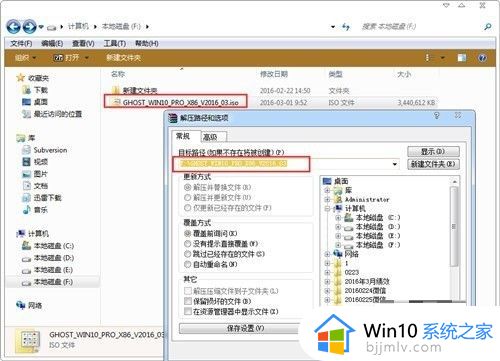Go back with the Explorer back arrow
The image size is (500, 361).
13,26
